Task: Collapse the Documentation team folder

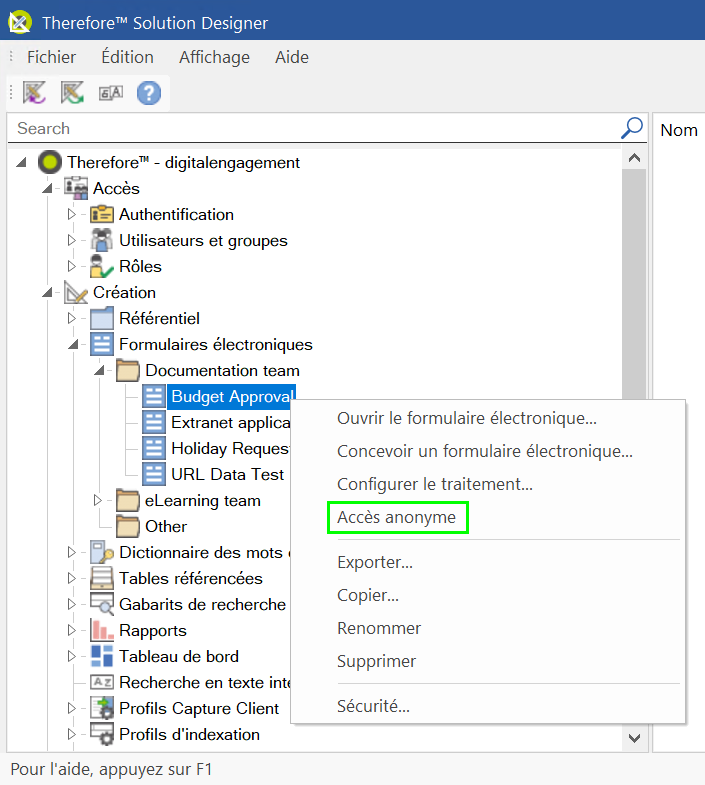Action: [99, 370]
